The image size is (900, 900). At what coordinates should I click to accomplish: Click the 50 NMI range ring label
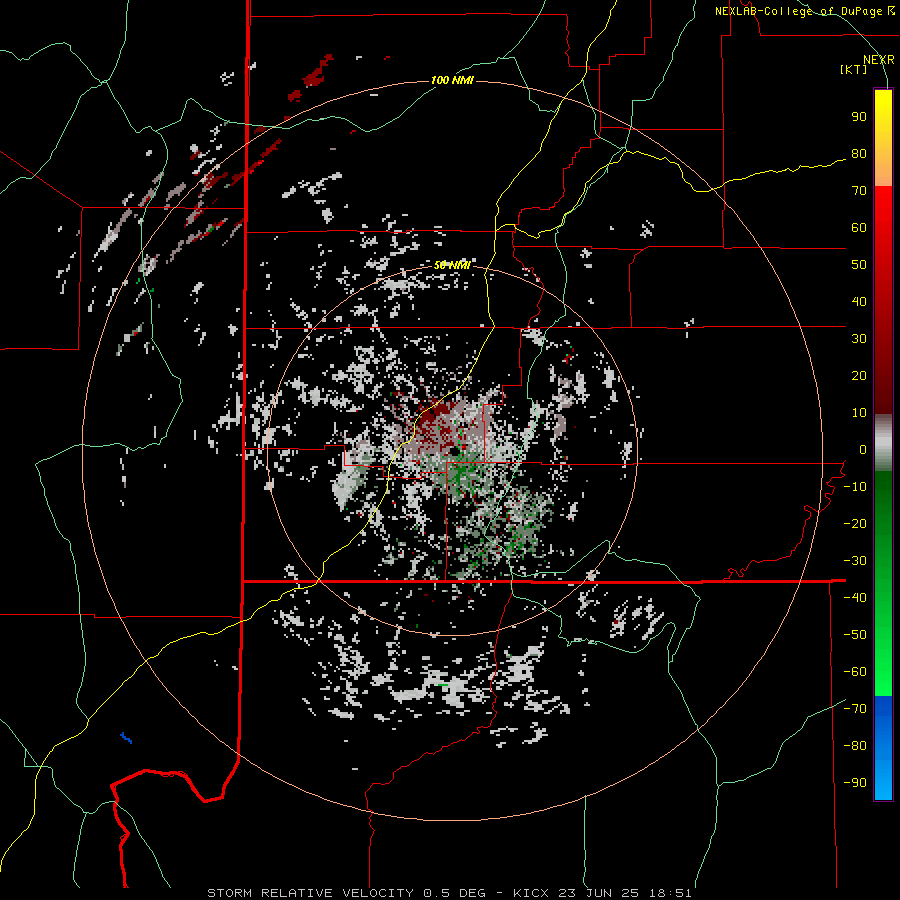click(452, 265)
